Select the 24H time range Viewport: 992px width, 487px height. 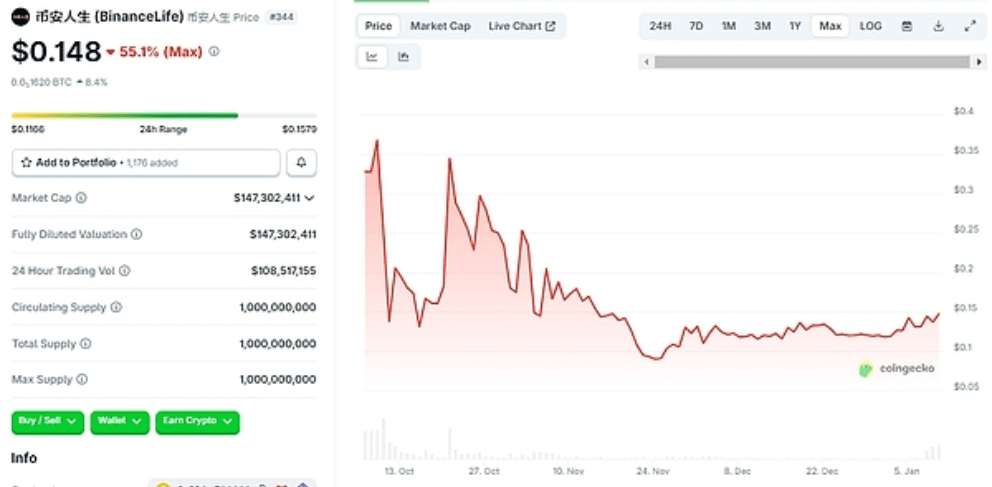pos(660,26)
